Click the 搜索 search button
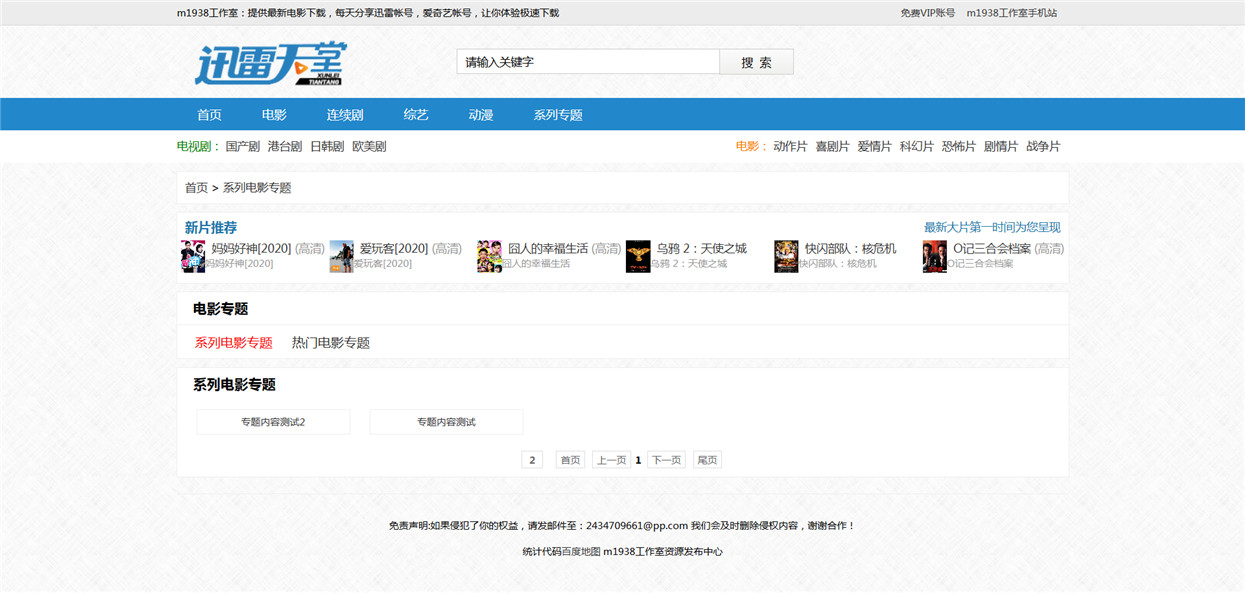 pos(757,62)
